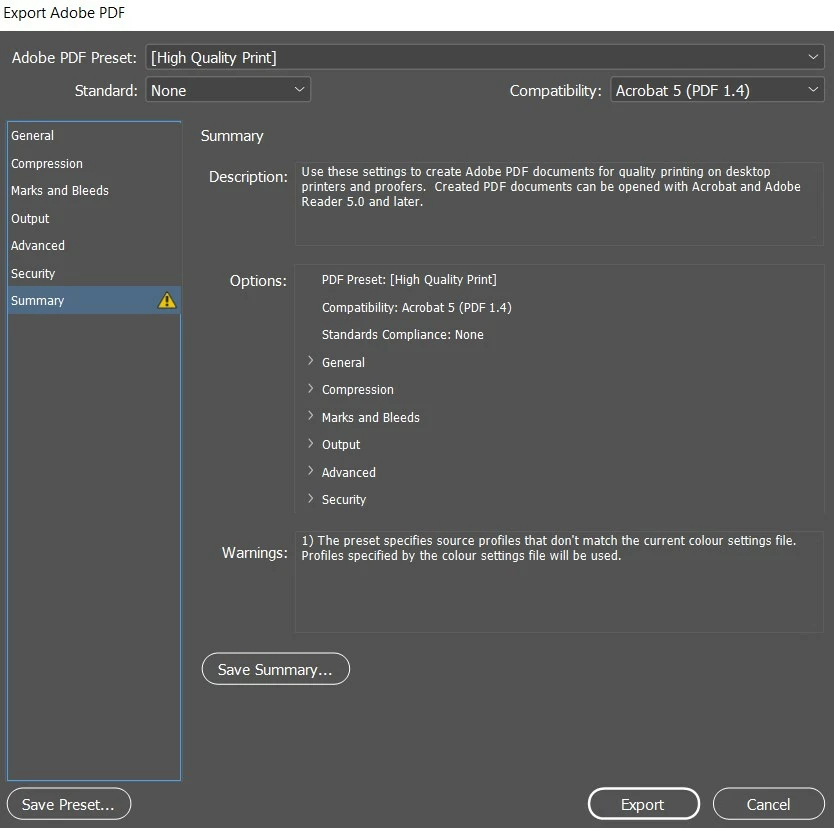Click the 'Options:' label

click(258, 281)
